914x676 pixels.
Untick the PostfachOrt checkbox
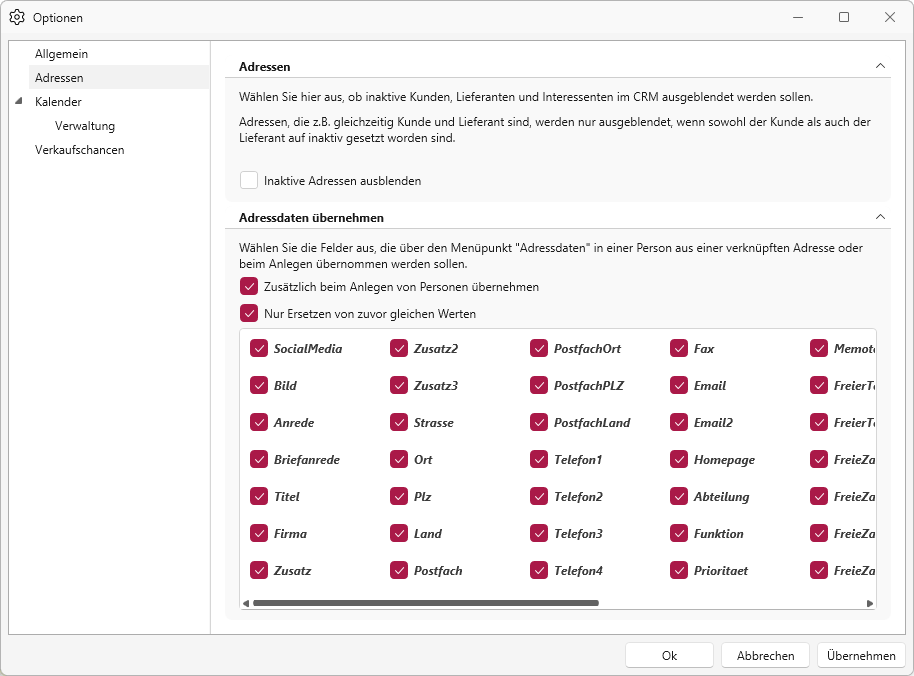click(x=539, y=348)
